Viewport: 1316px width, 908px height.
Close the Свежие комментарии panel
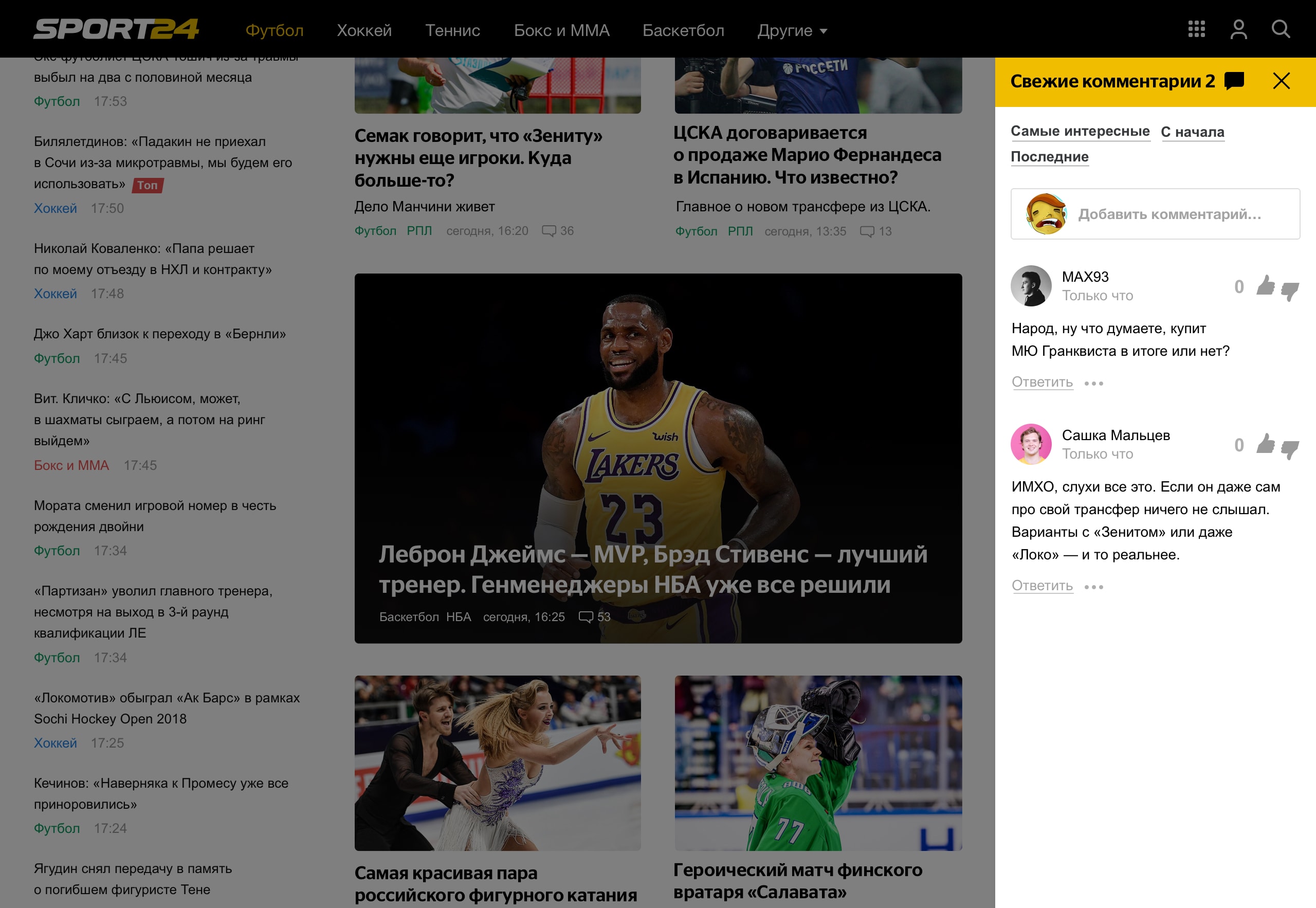click(1281, 81)
